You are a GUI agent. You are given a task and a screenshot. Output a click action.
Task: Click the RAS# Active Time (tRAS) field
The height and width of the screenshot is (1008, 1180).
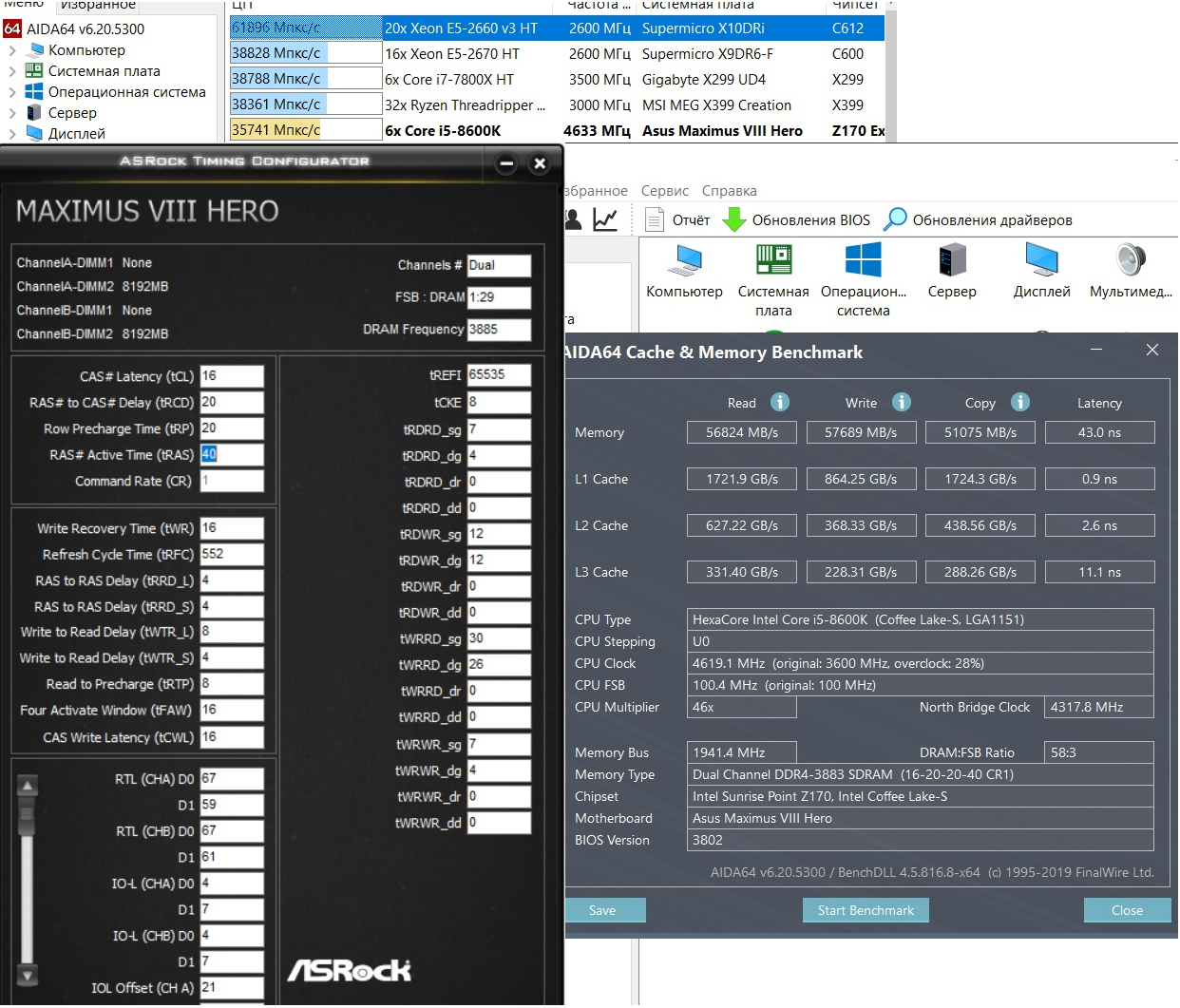(x=232, y=454)
